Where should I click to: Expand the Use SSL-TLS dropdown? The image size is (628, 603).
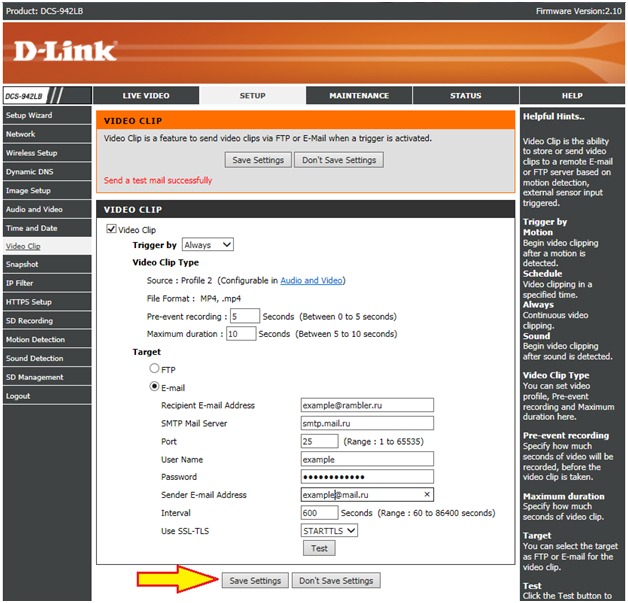coord(329,531)
